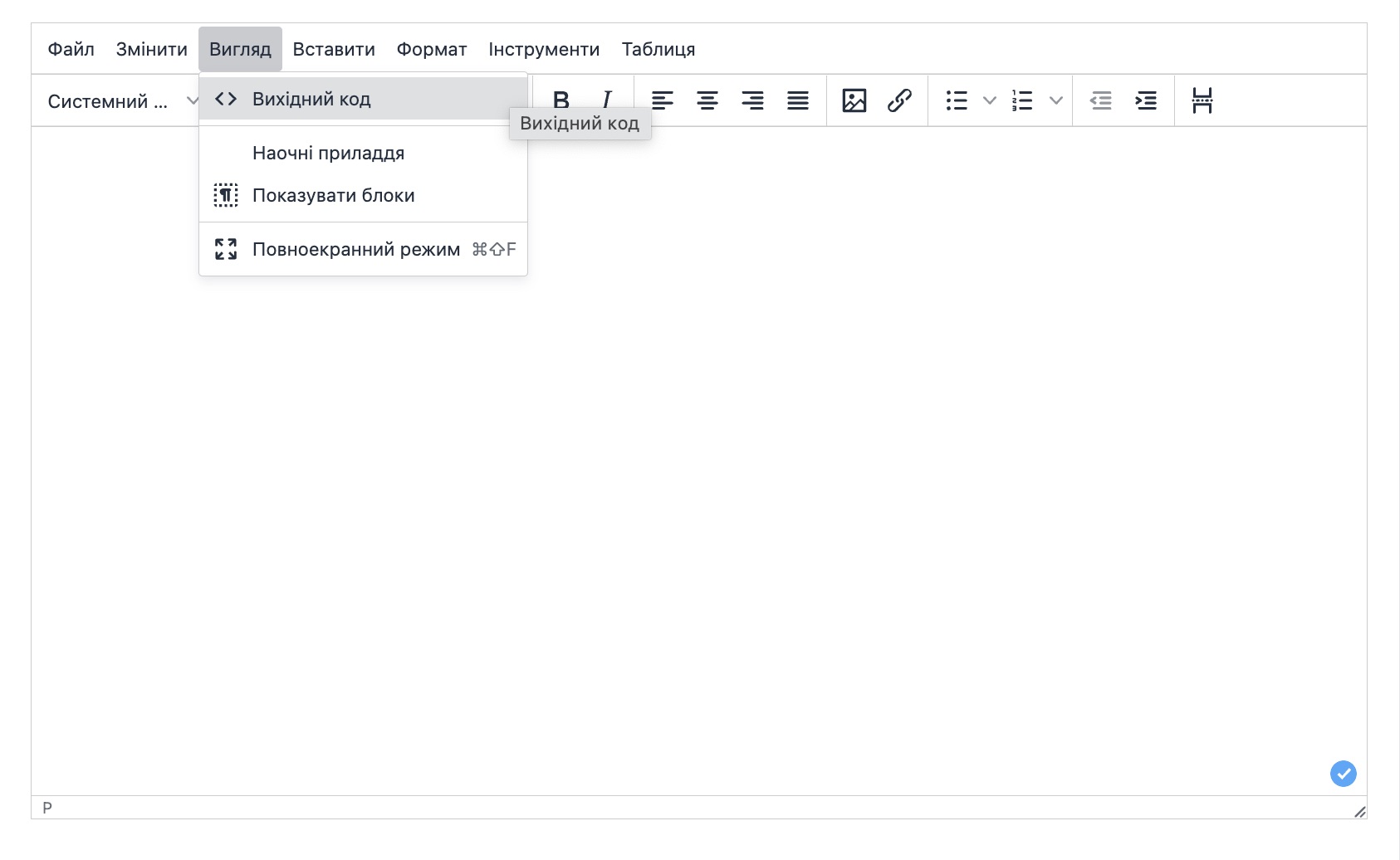Insert an image using toolbar icon
The image size is (1400, 860).
tap(854, 100)
